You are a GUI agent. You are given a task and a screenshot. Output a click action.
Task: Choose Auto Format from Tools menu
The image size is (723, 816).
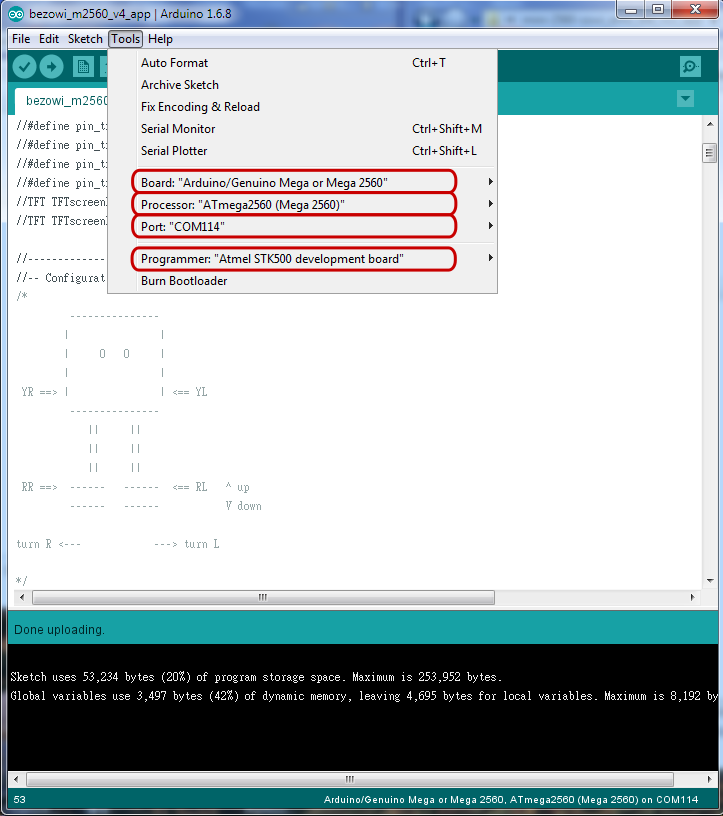tap(302, 63)
